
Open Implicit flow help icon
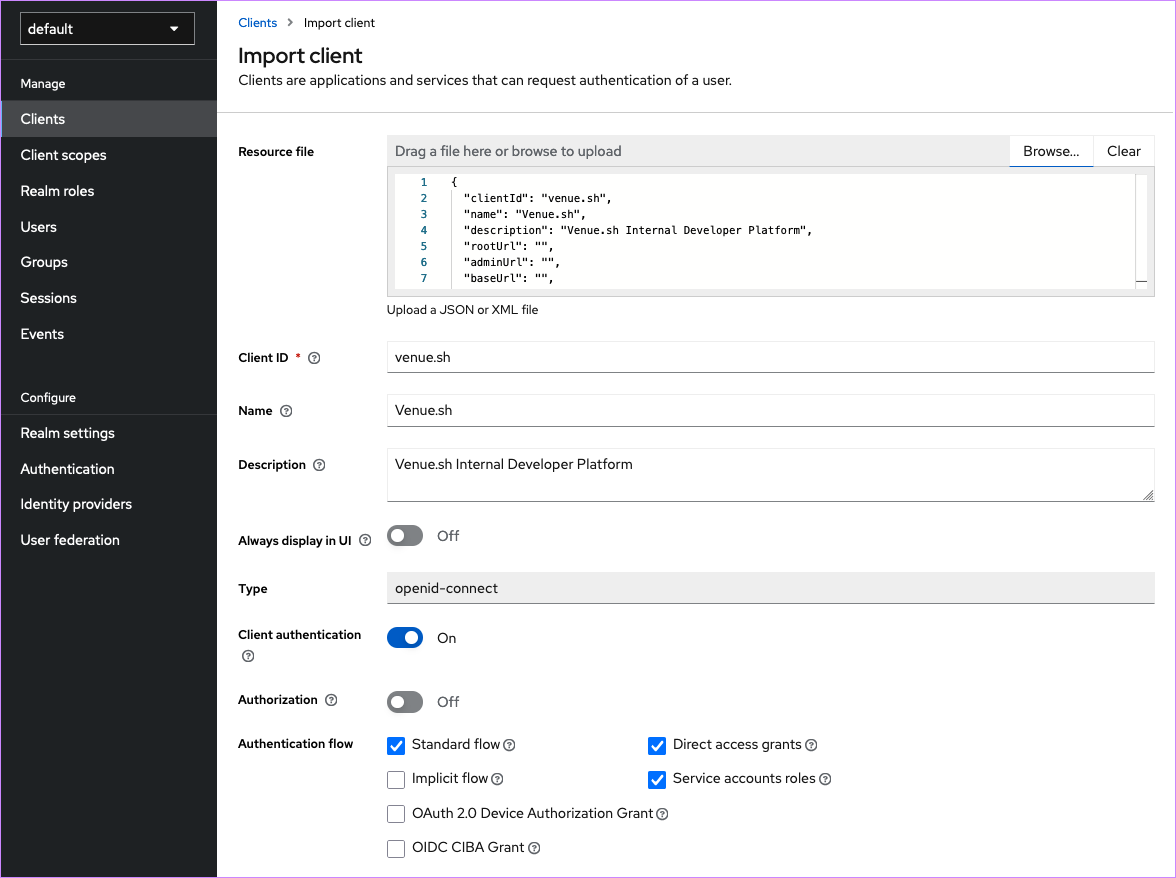(x=497, y=779)
